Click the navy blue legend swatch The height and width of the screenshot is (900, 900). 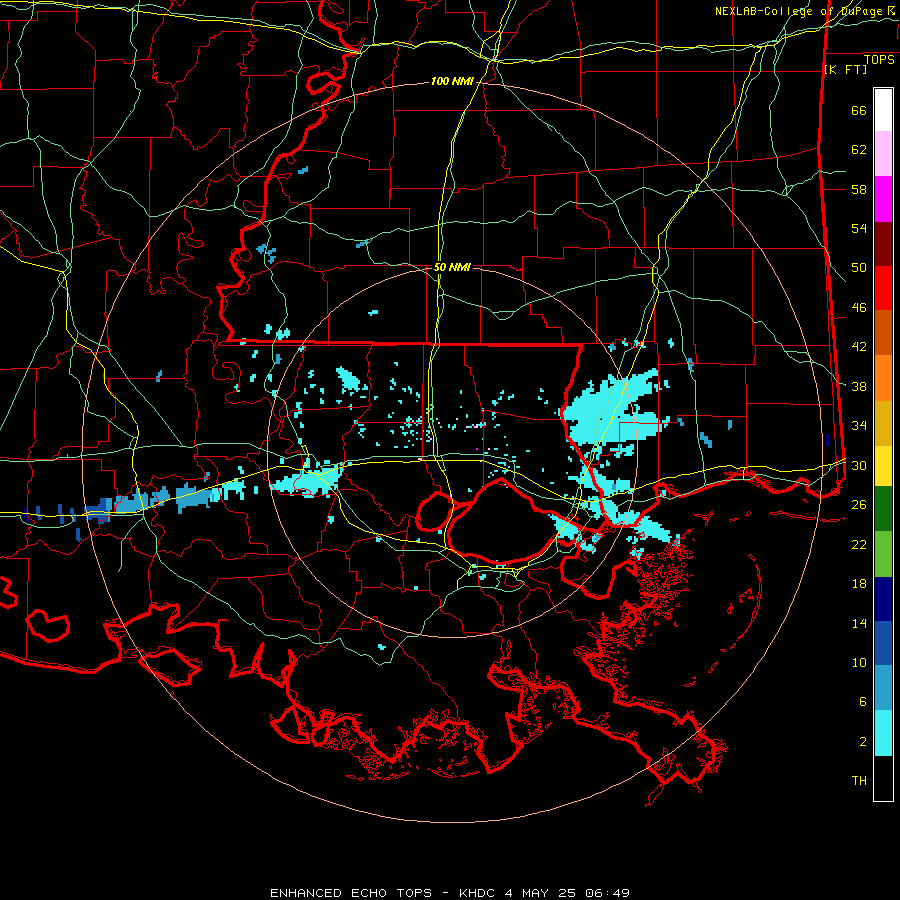(883, 599)
